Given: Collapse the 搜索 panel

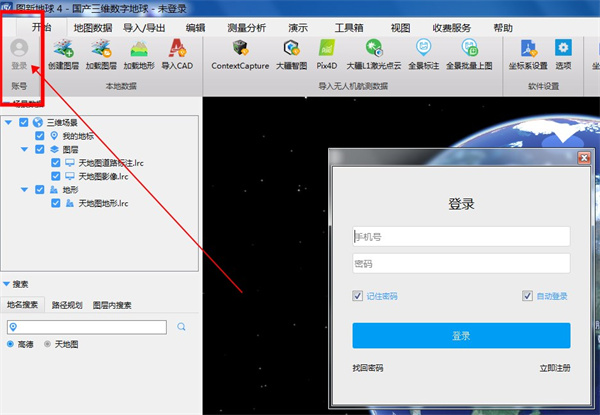Looking at the screenshot, I should pyautogui.click(x=6, y=284).
